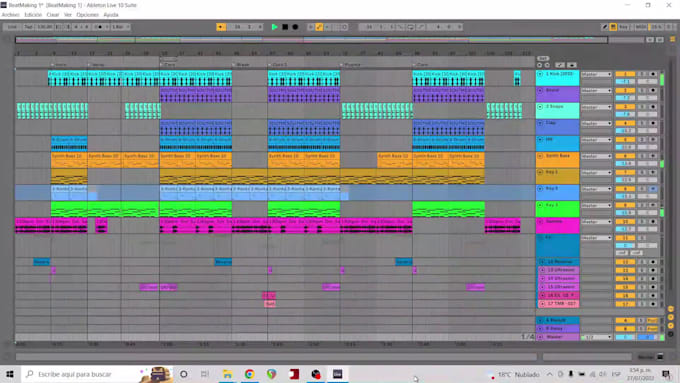Click Optimize Arrangement Width button
Image resolution: width=680 pixels, height=383 pixels.
coord(660,40)
